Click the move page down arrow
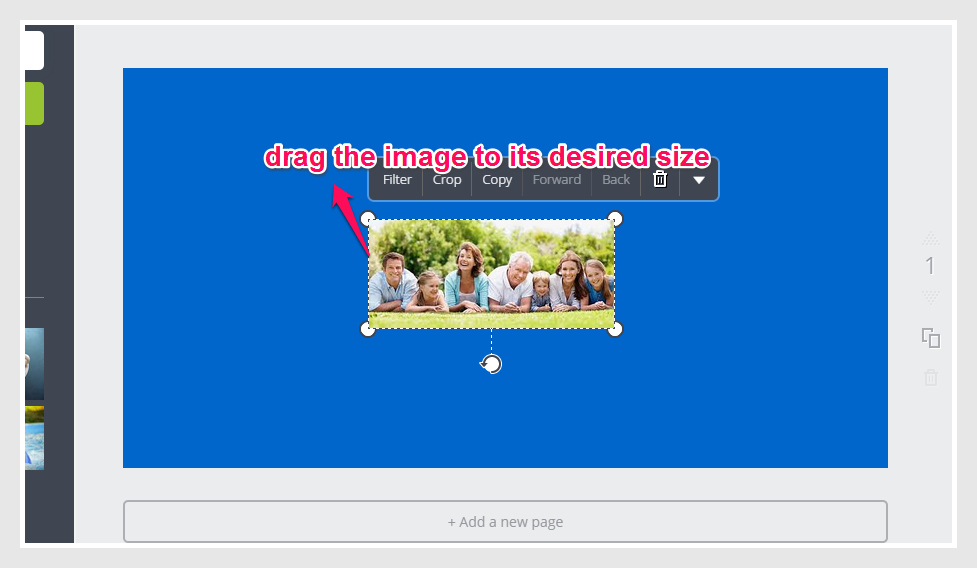 (931, 296)
